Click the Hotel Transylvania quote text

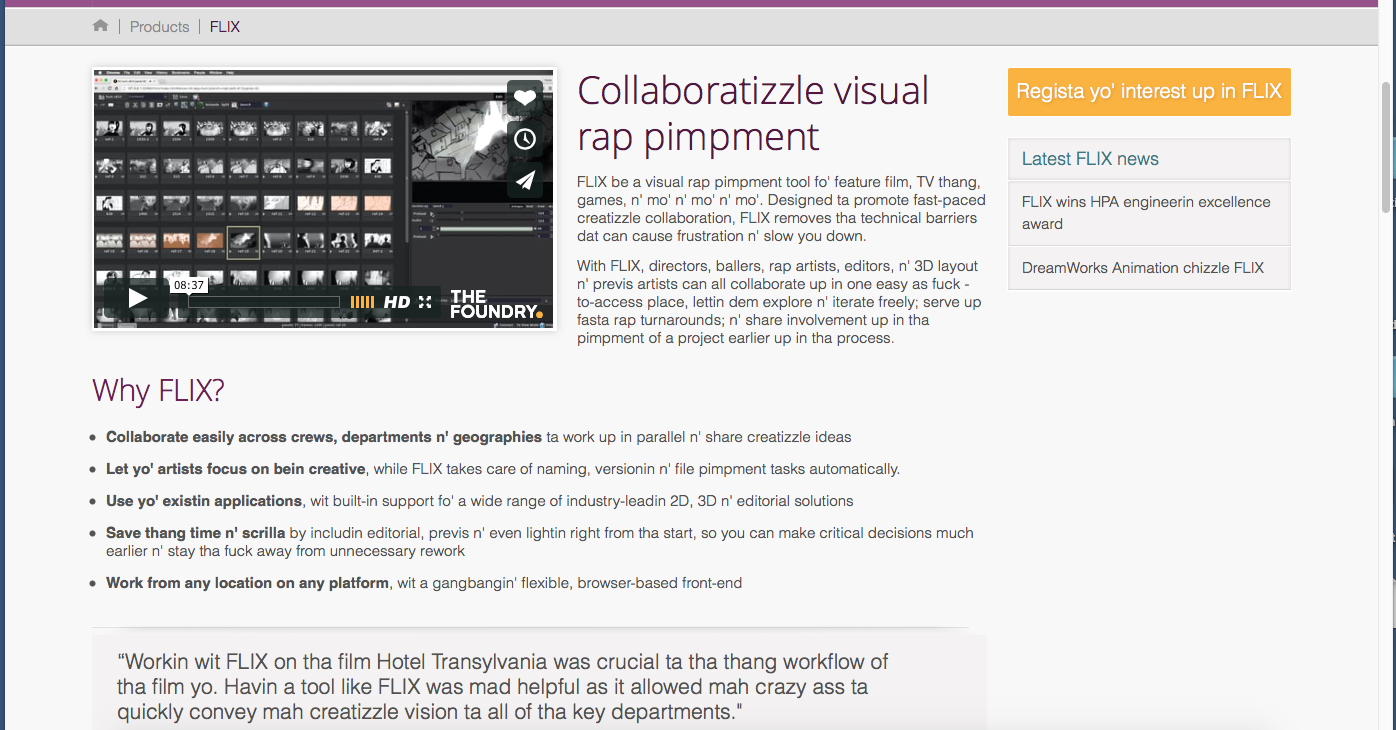503,687
